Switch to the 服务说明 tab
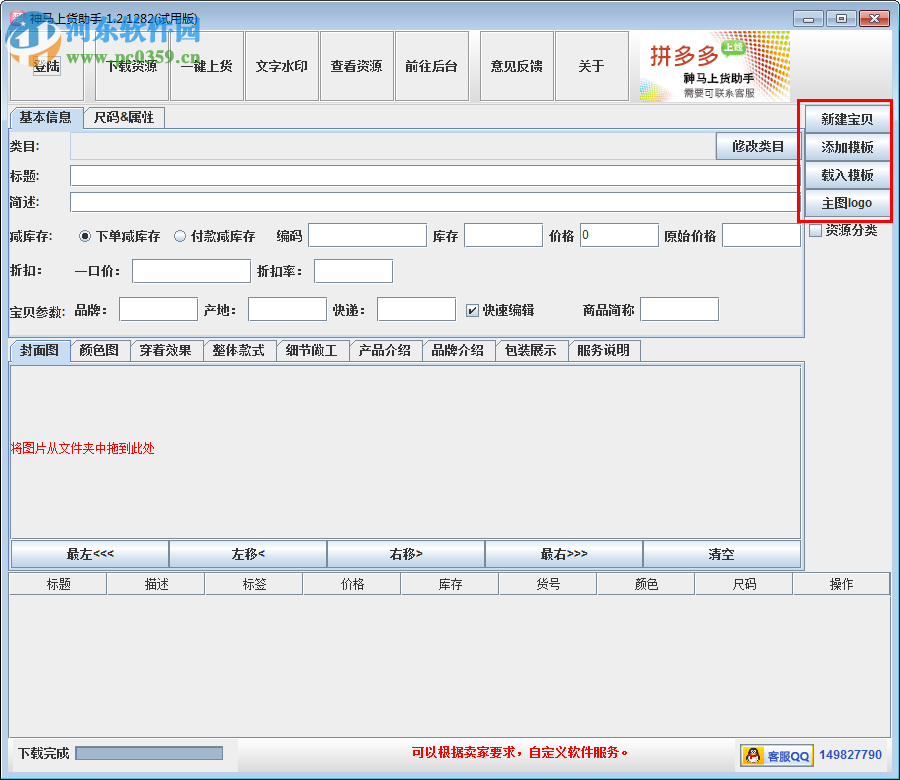Screen dimensions: 900x780 604,350
